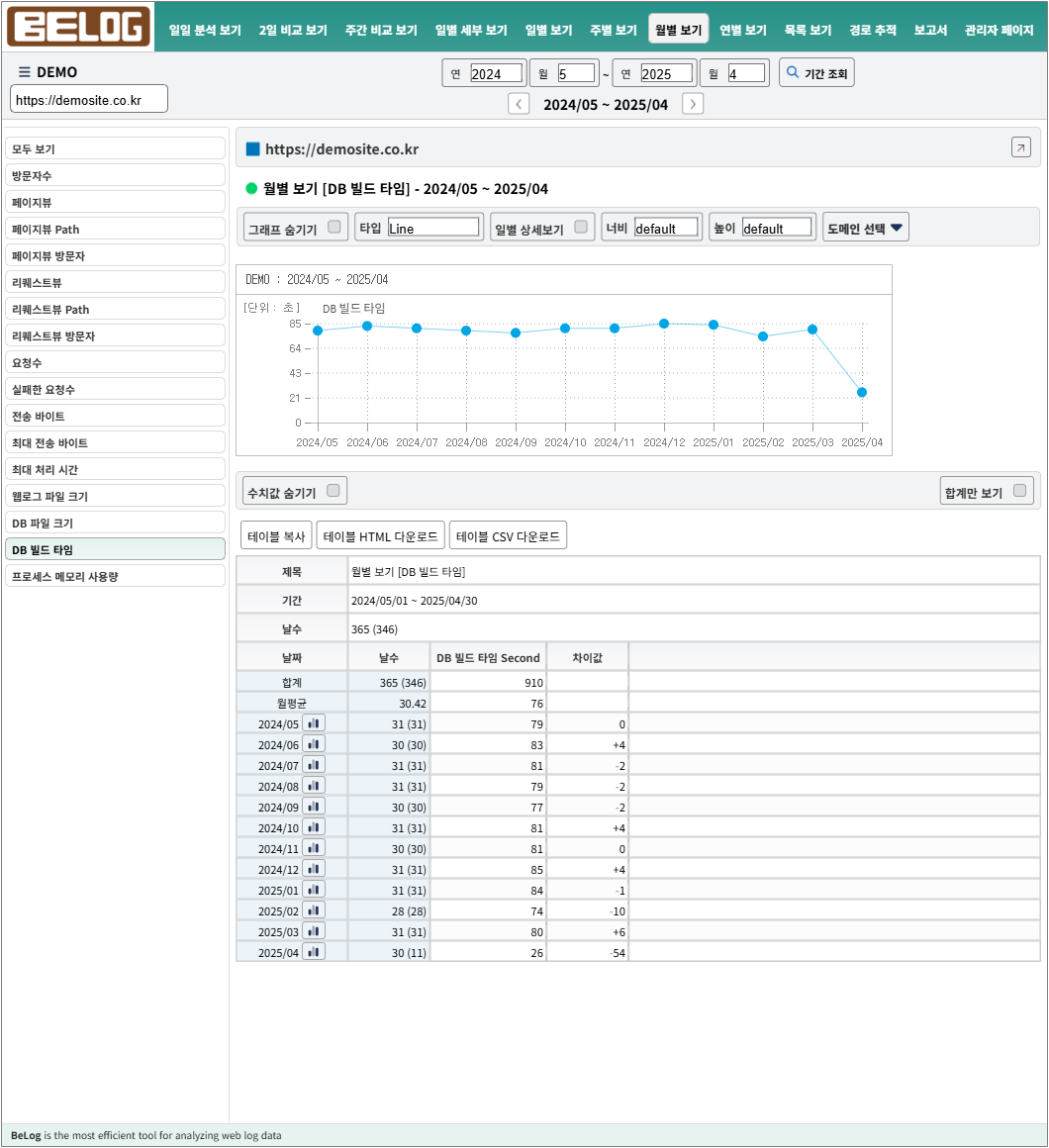Open daily chart icon for 2024/07
1049x1148 pixels.
click(x=314, y=765)
